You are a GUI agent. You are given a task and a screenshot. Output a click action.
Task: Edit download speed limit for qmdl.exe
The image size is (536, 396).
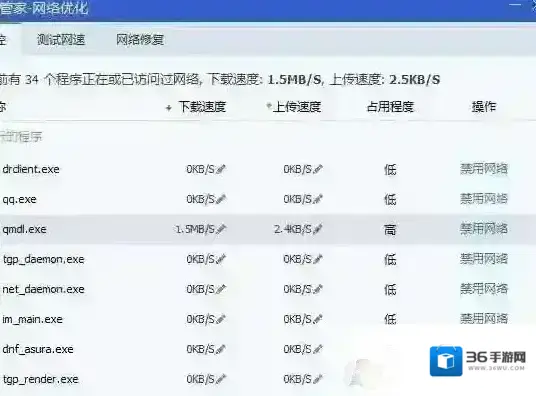[221, 229]
